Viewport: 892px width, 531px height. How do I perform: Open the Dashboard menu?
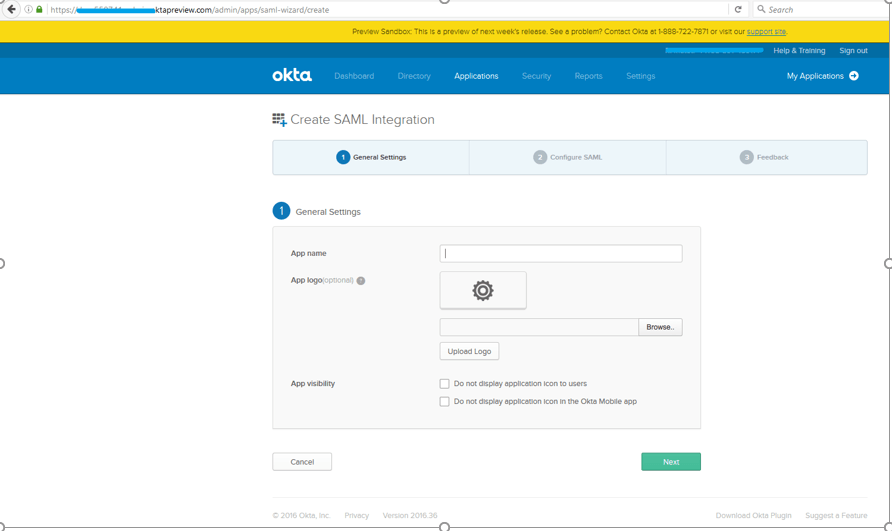(x=354, y=76)
